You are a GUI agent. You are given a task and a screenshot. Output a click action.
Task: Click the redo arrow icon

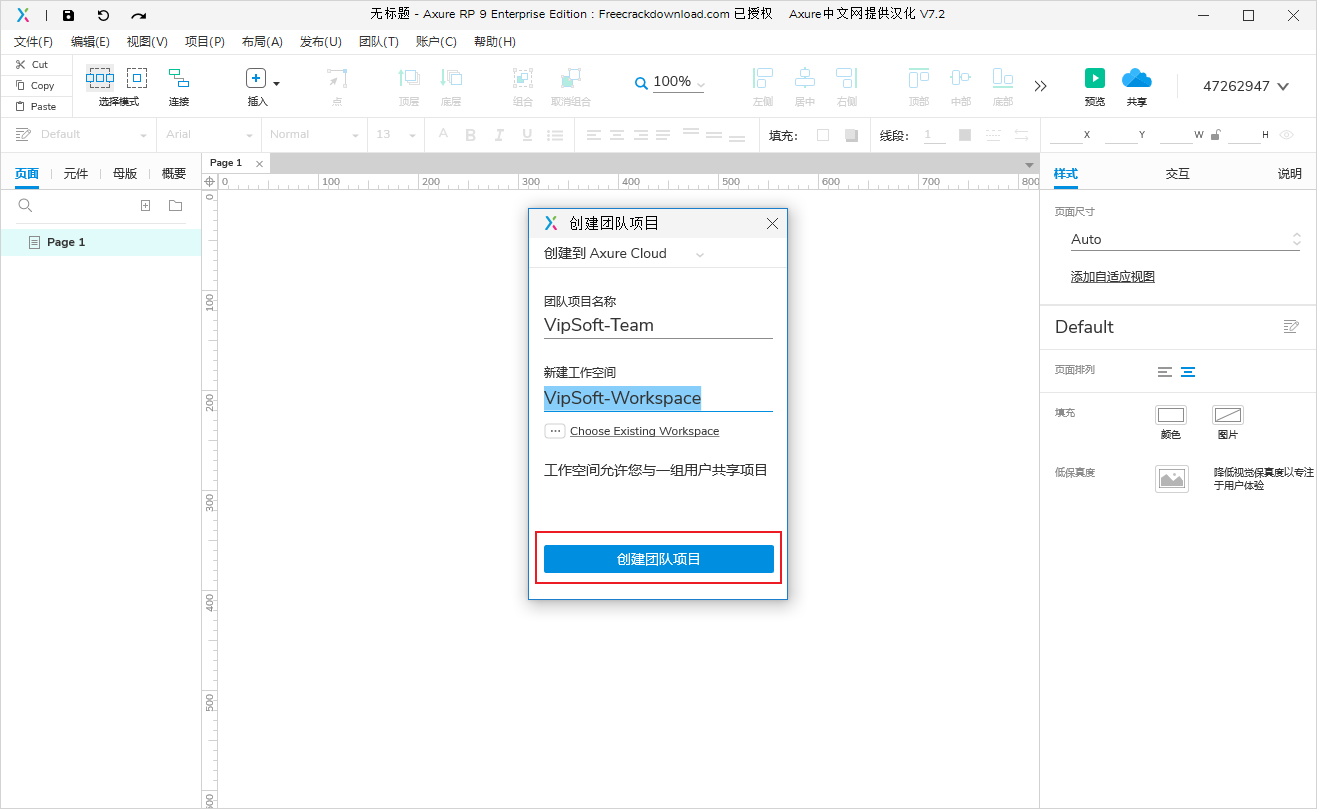click(x=138, y=15)
